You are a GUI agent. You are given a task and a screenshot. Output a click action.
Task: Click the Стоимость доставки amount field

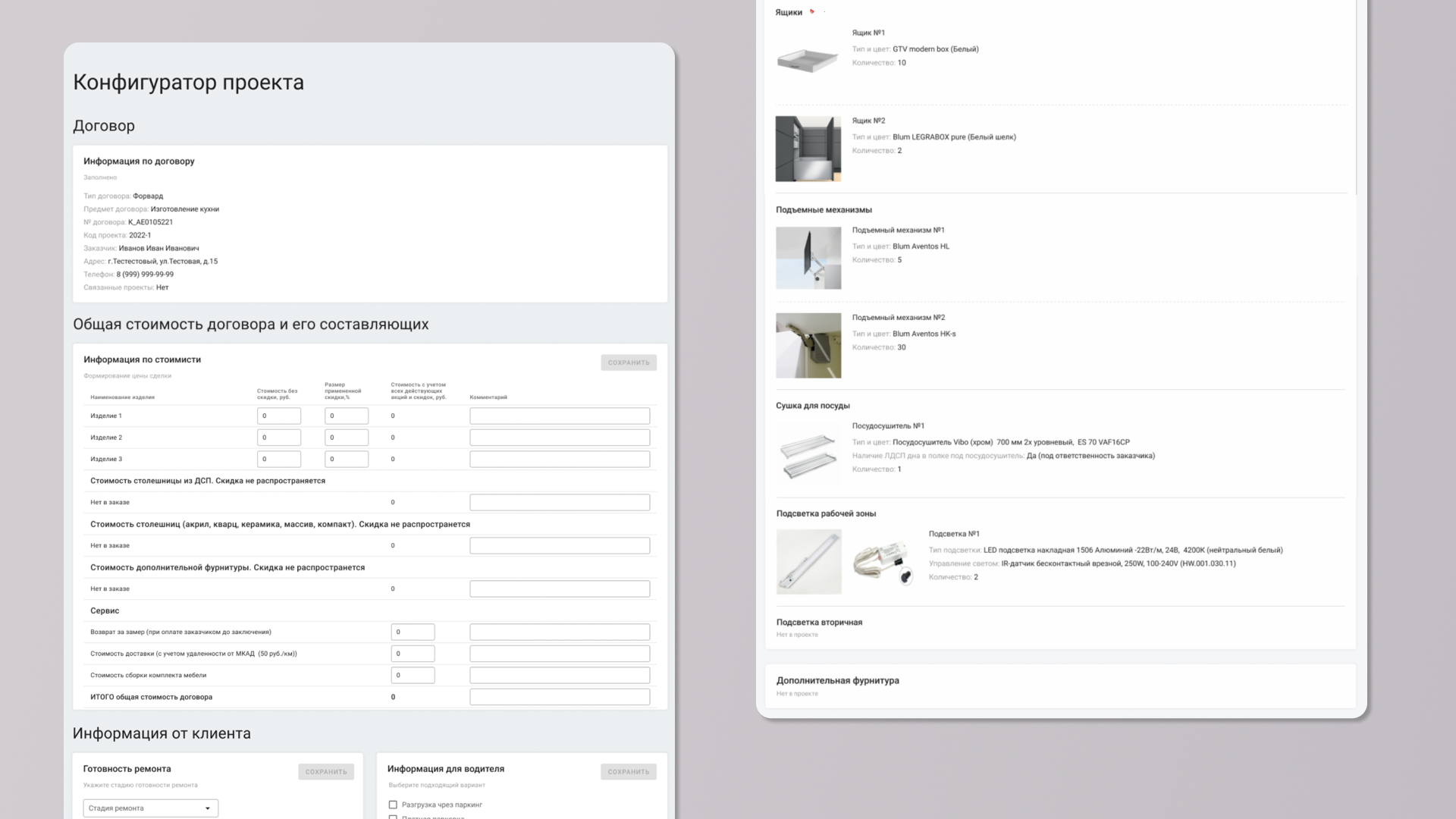click(x=413, y=654)
